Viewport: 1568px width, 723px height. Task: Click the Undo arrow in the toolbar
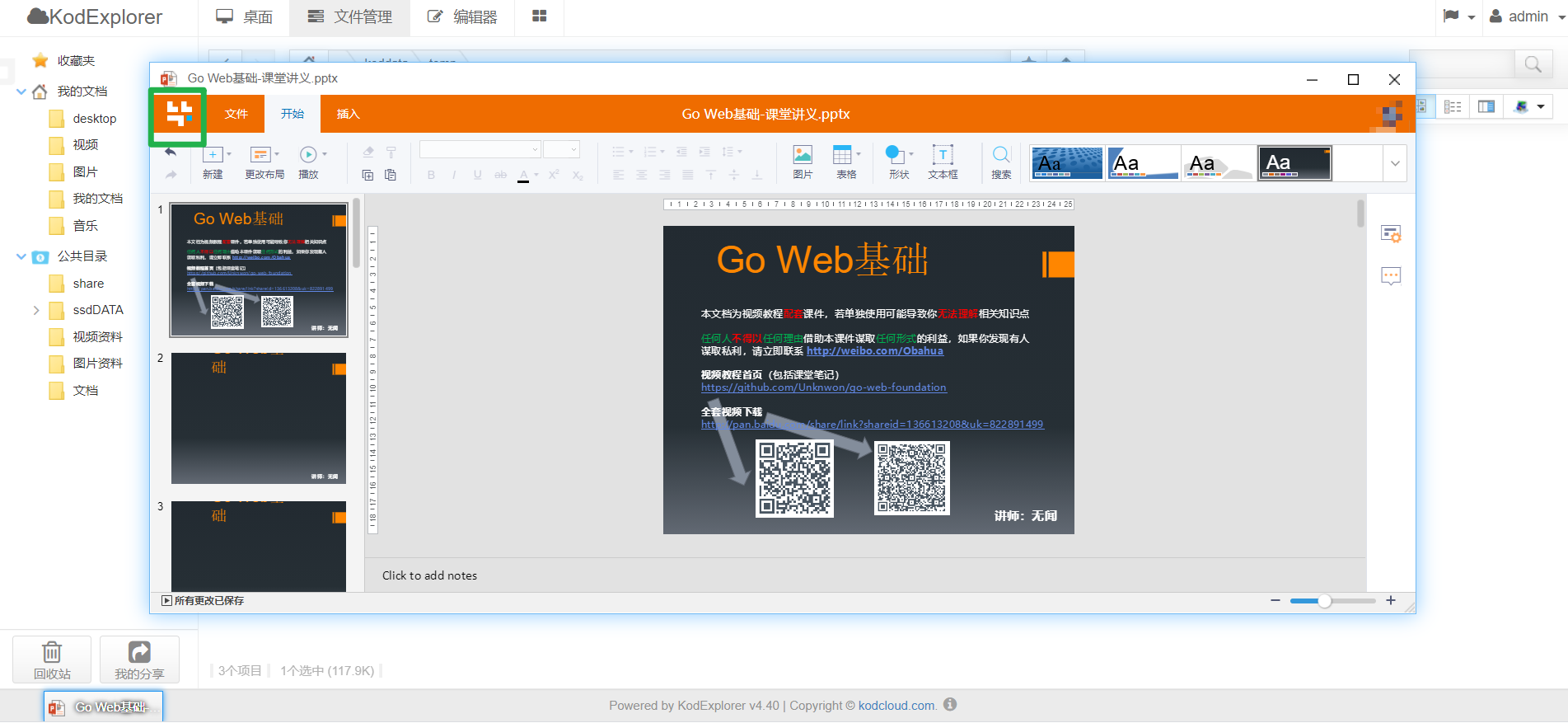point(171,153)
